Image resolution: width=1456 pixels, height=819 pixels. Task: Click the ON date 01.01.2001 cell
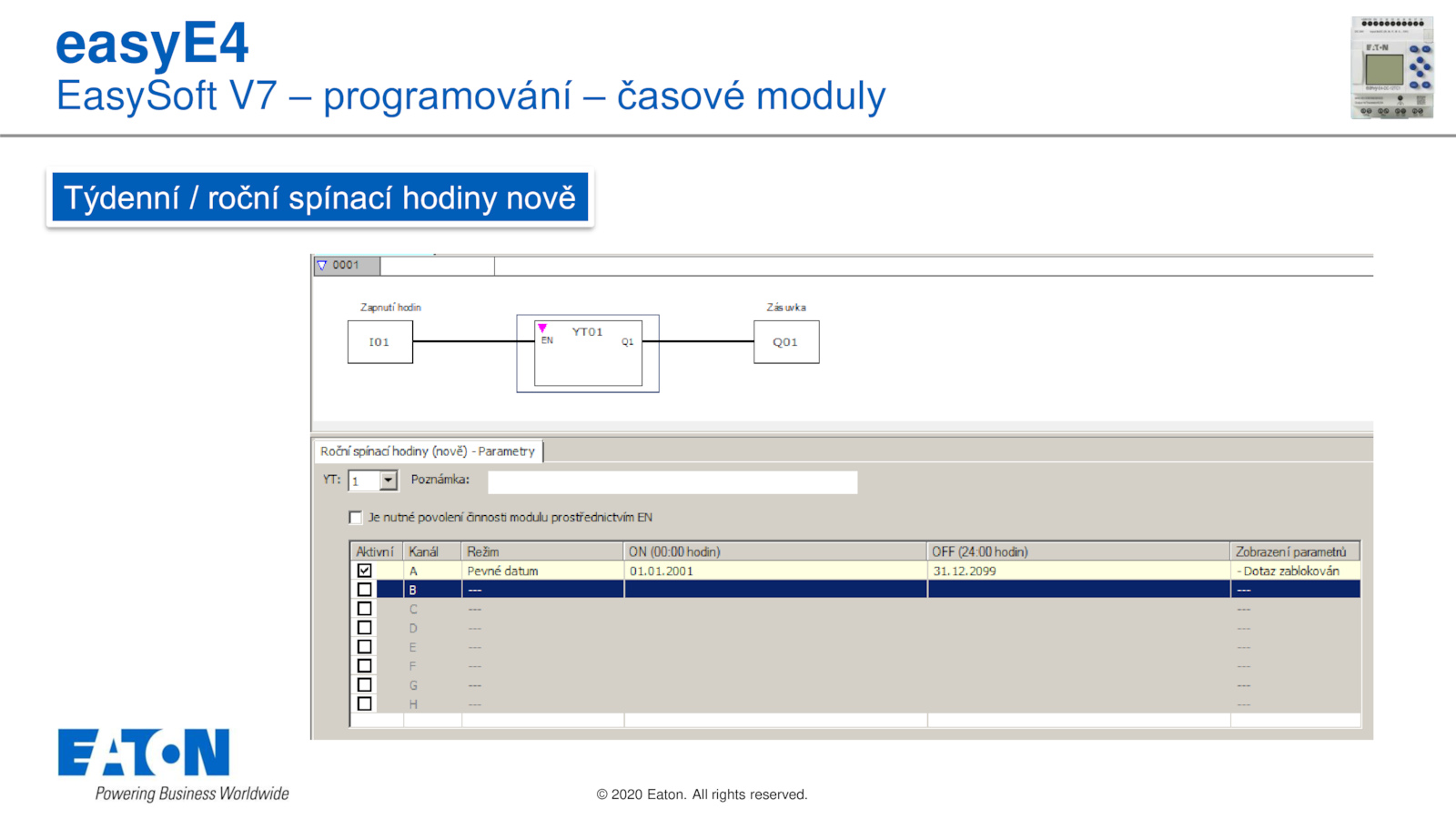pyautogui.click(x=775, y=571)
